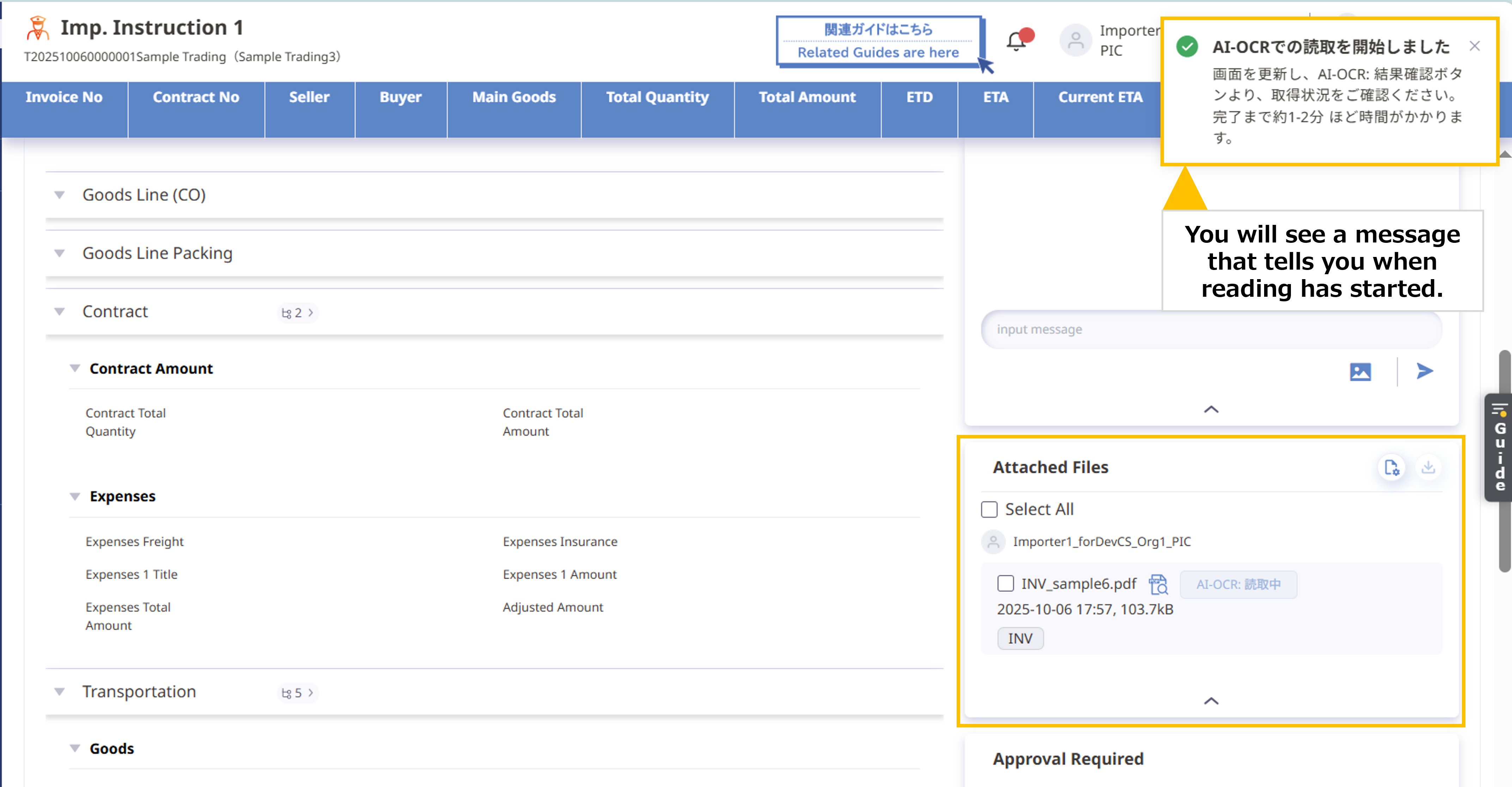Click the Adjusted Amount label
Viewport: 1512px width, 787px height.
[x=553, y=607]
